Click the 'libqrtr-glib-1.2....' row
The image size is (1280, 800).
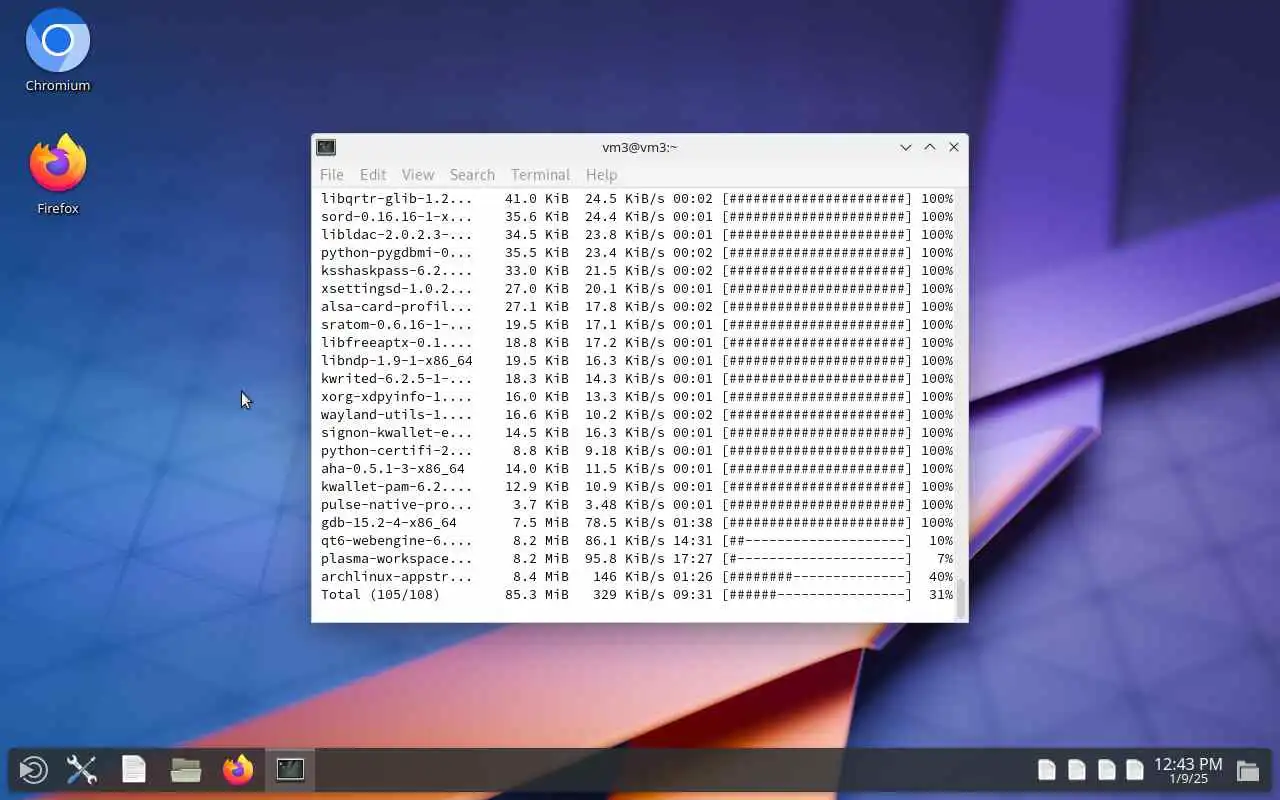tap(637, 199)
